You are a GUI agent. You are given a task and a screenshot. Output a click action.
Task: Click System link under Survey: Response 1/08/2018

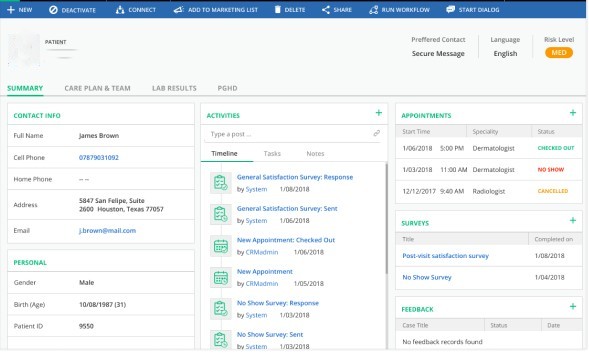[x=256, y=189]
